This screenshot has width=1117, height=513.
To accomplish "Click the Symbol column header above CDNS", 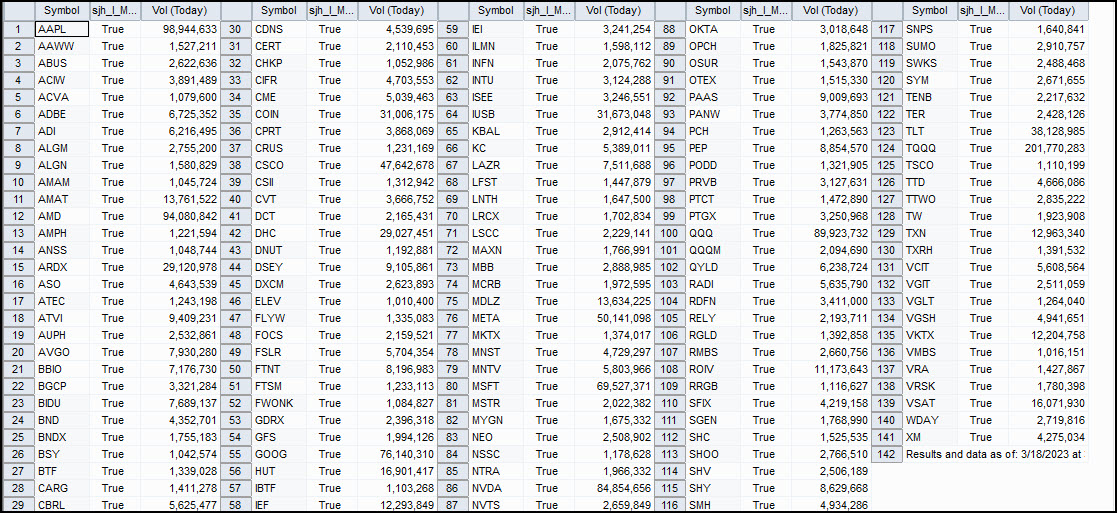I will point(279,11).
